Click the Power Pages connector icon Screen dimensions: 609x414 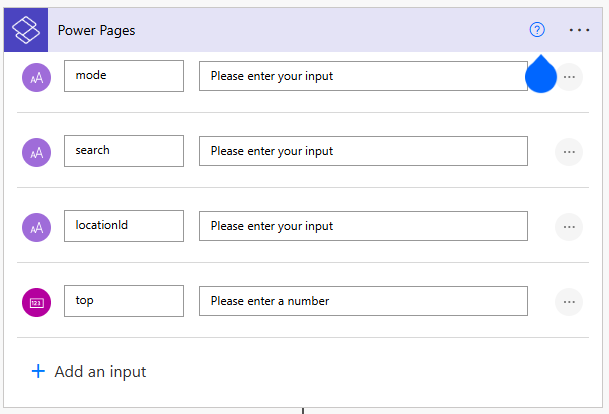26,30
